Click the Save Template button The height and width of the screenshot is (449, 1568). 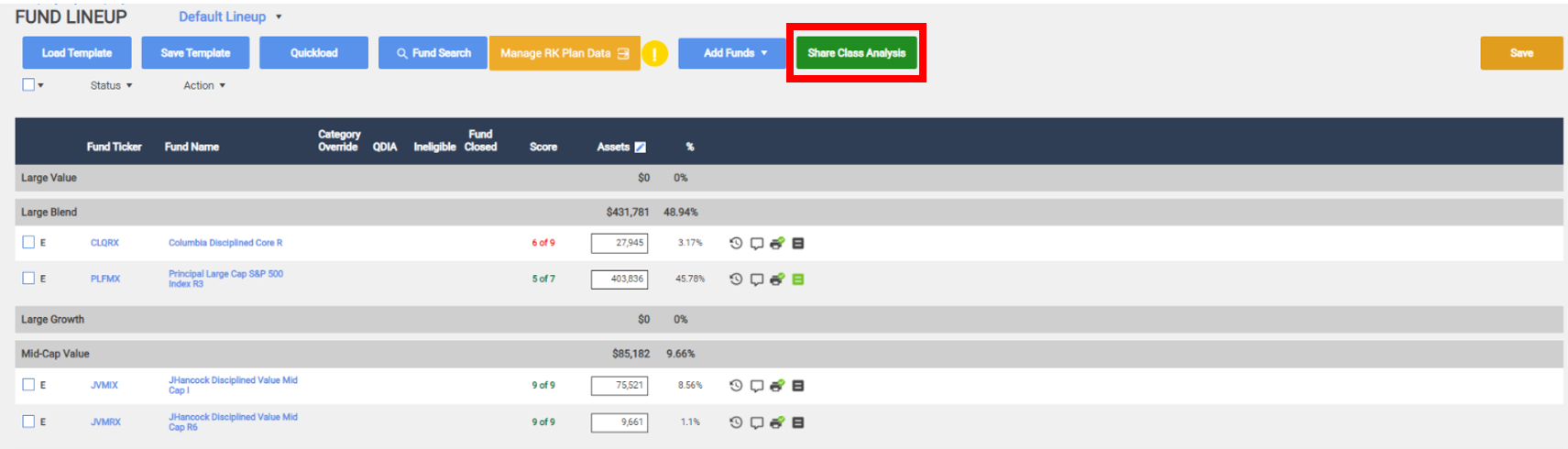pyautogui.click(x=195, y=53)
